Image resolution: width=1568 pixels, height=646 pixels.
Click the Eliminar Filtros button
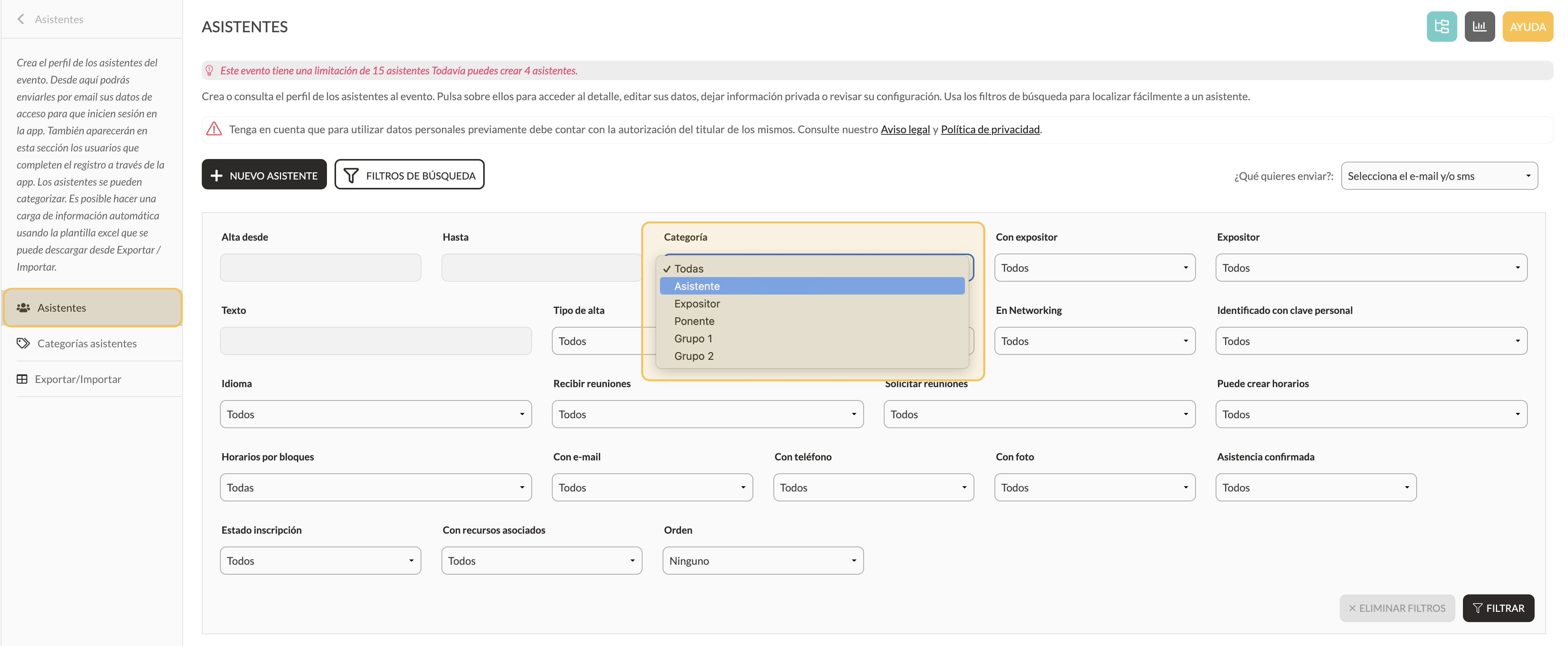(x=1396, y=608)
